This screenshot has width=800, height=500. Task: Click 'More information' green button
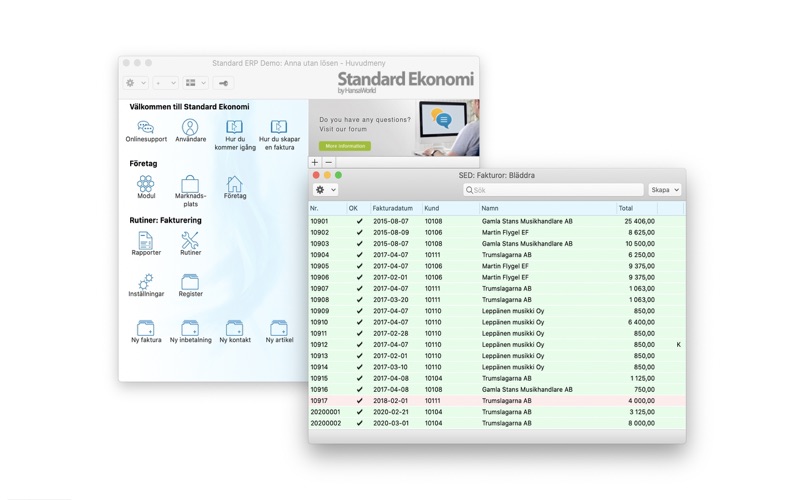[x=345, y=146]
